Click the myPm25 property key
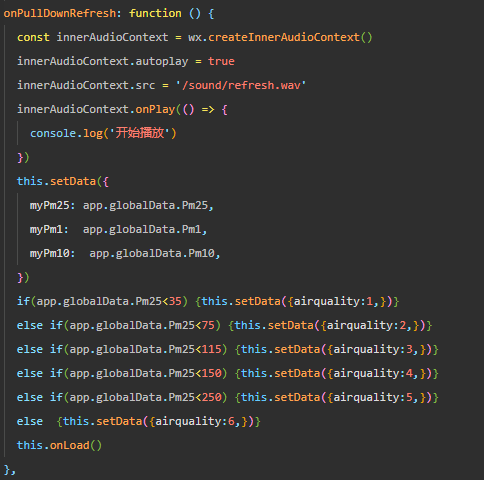 49,205
